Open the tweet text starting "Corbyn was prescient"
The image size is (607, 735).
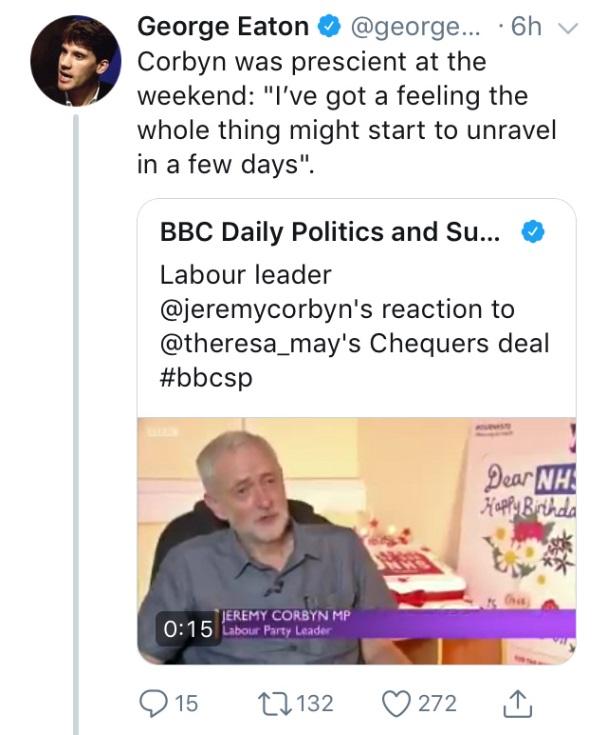coord(345,112)
